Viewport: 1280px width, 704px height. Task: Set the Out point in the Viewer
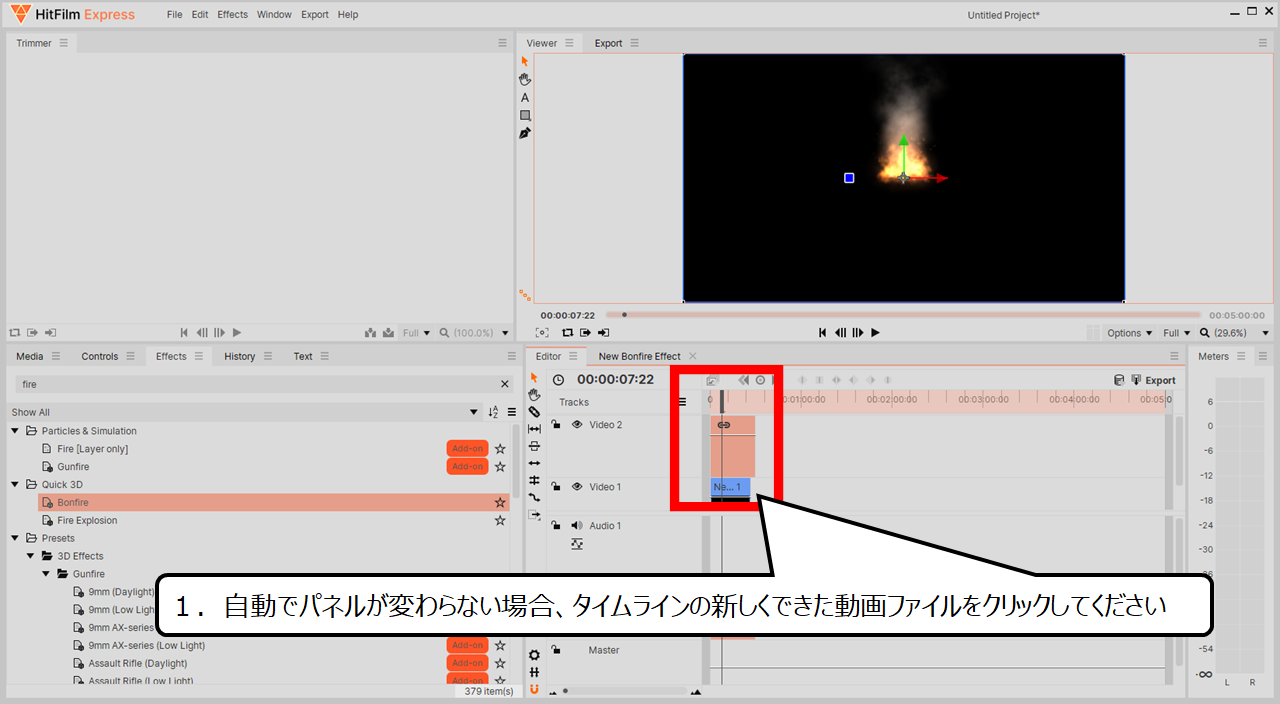pos(604,333)
